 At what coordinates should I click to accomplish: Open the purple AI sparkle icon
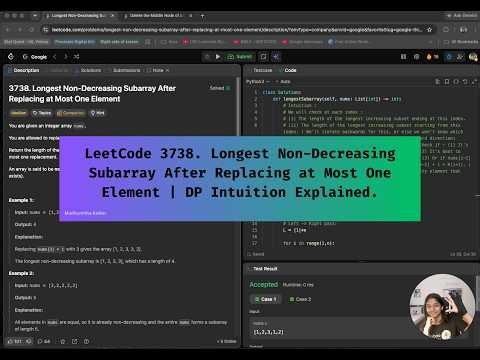coord(276,57)
